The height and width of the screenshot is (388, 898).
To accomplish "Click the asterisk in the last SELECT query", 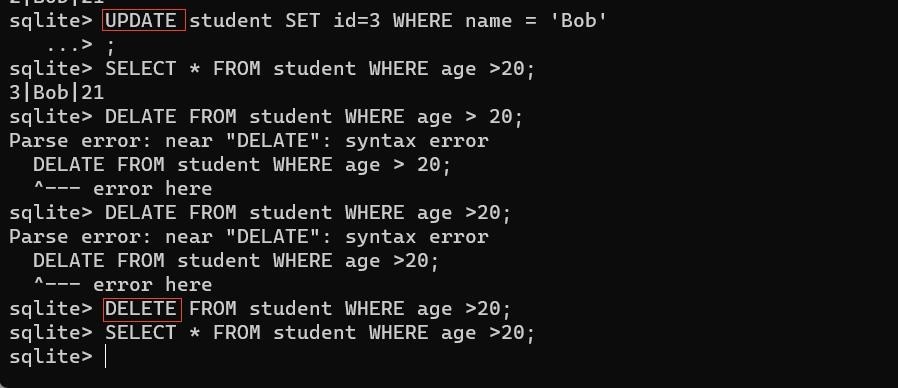I will 195,333.
